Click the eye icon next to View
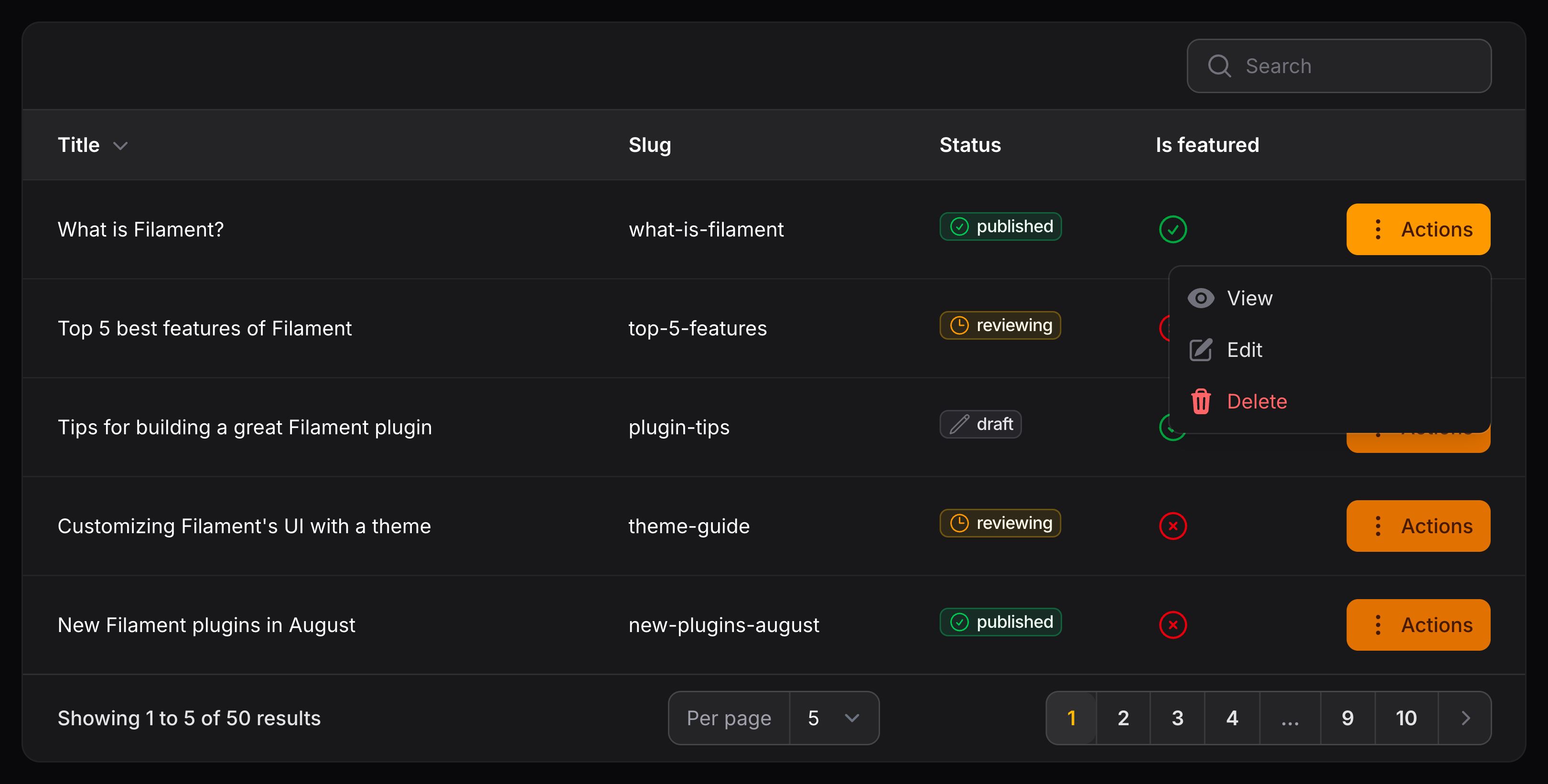Image resolution: width=1548 pixels, height=784 pixels. [x=1200, y=299]
